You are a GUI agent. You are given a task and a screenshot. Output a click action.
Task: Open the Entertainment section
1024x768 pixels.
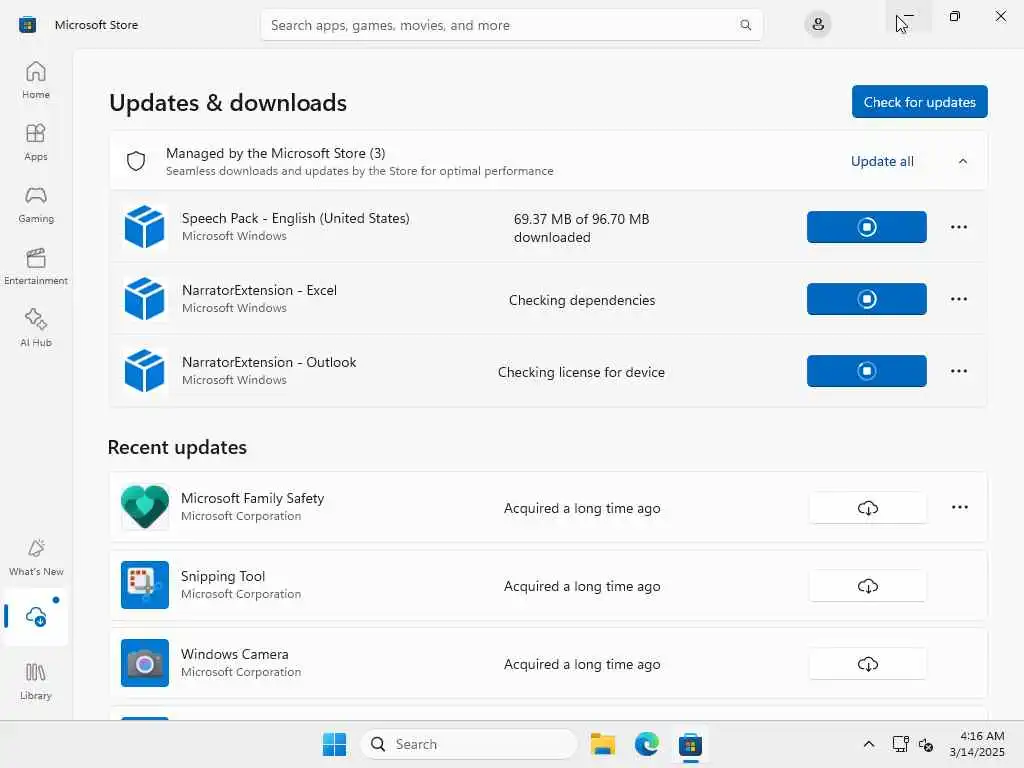(x=36, y=266)
